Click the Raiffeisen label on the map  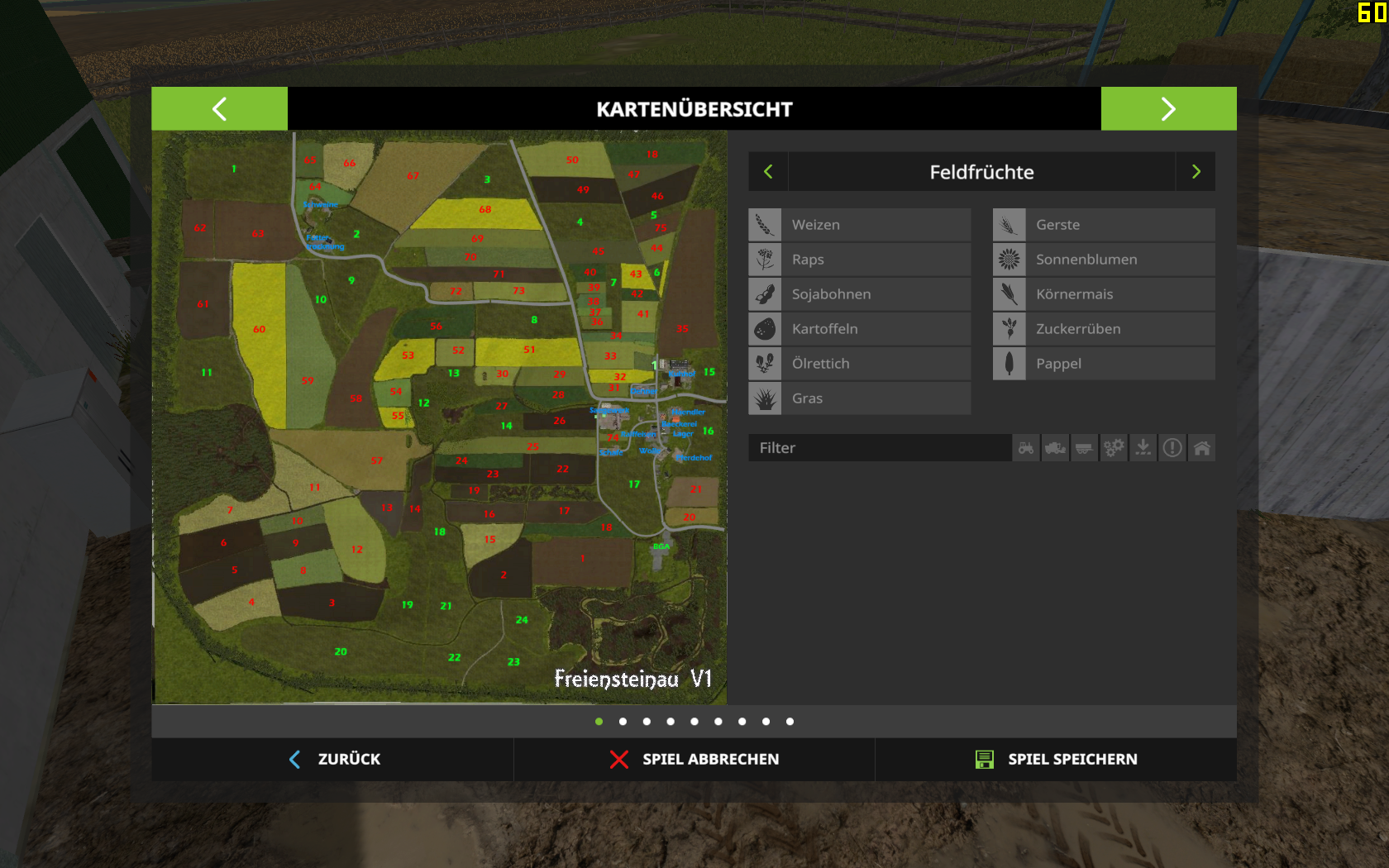tap(638, 434)
